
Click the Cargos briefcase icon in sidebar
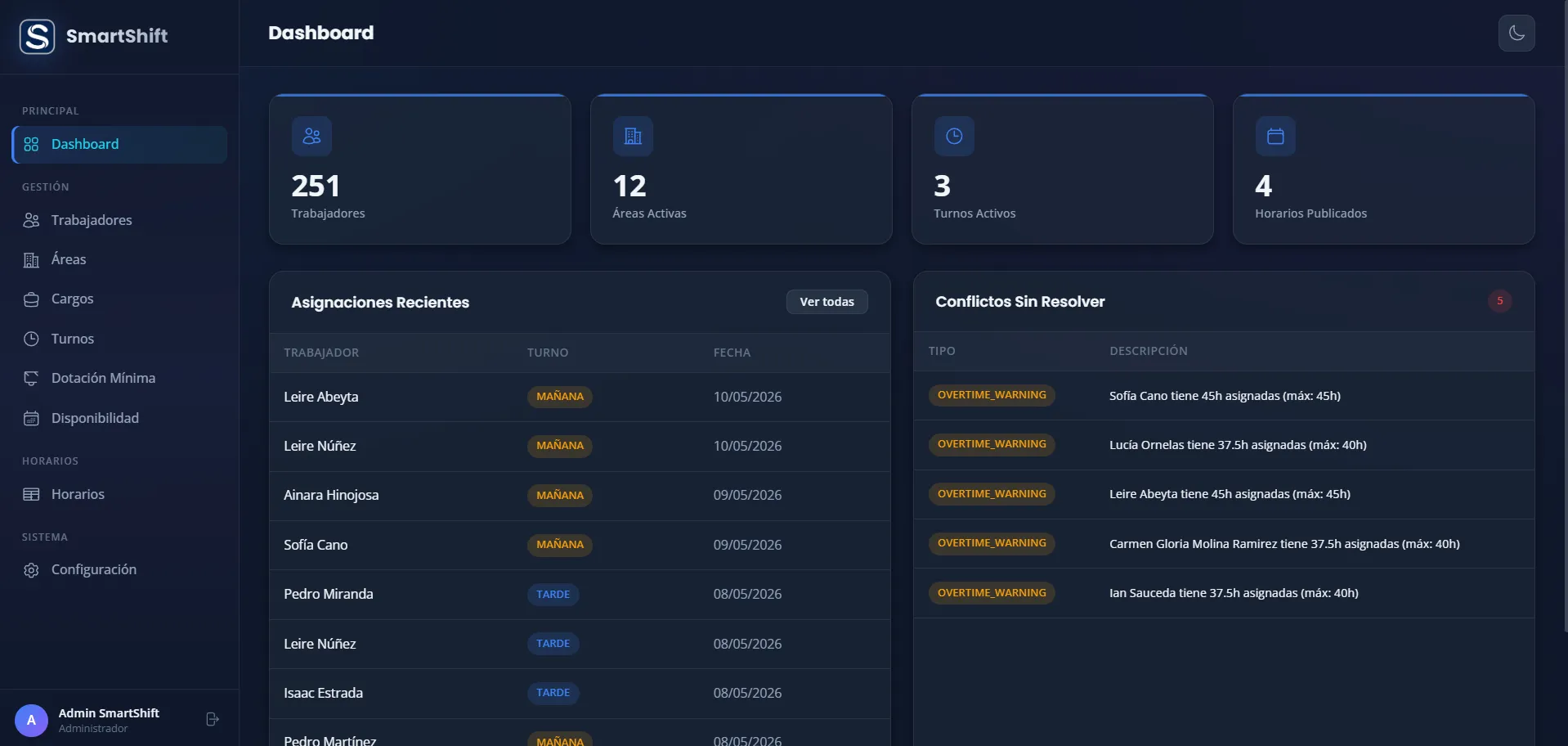tap(31, 299)
